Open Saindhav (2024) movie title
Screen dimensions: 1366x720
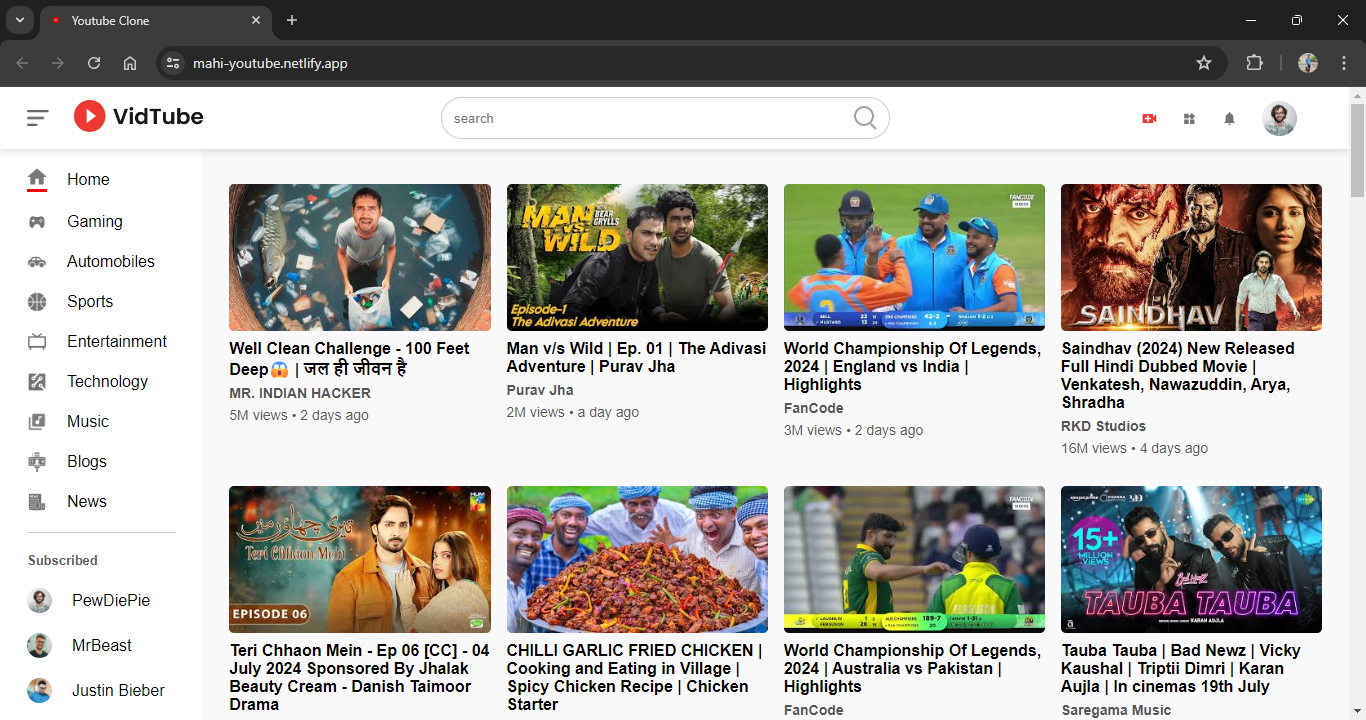(x=1178, y=375)
